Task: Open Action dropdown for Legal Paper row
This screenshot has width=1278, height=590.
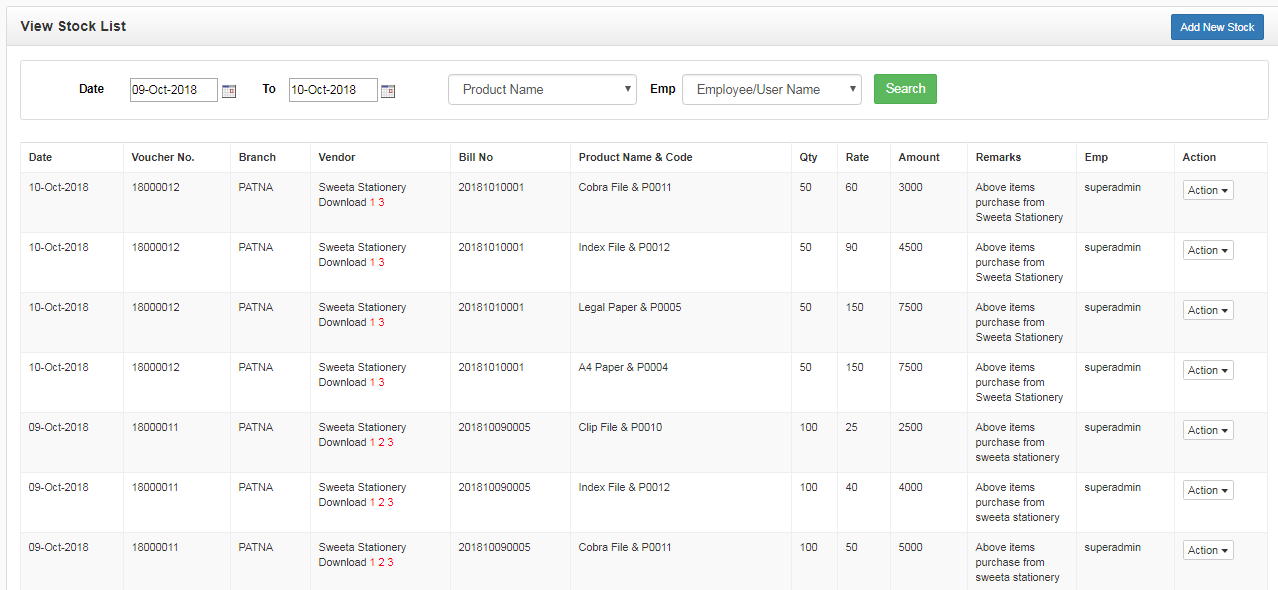Action: [1208, 310]
